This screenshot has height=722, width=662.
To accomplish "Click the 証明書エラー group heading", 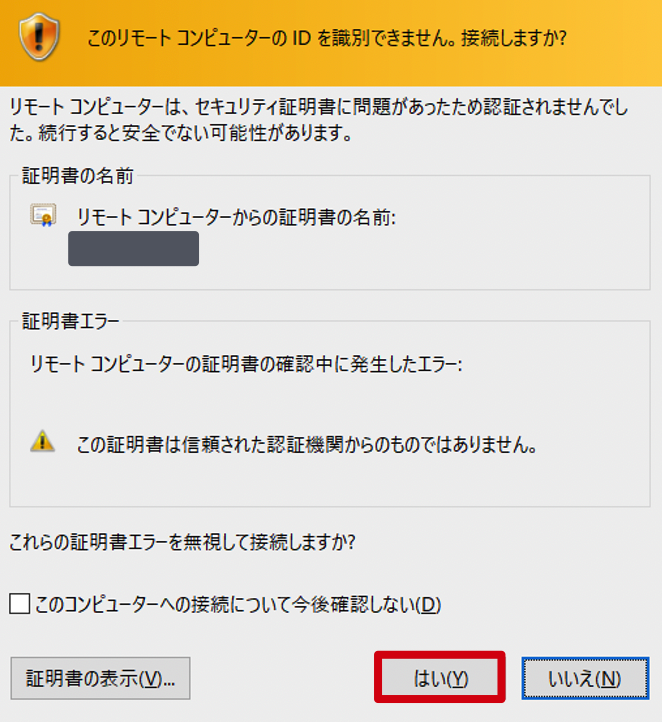I will (x=71, y=321).
